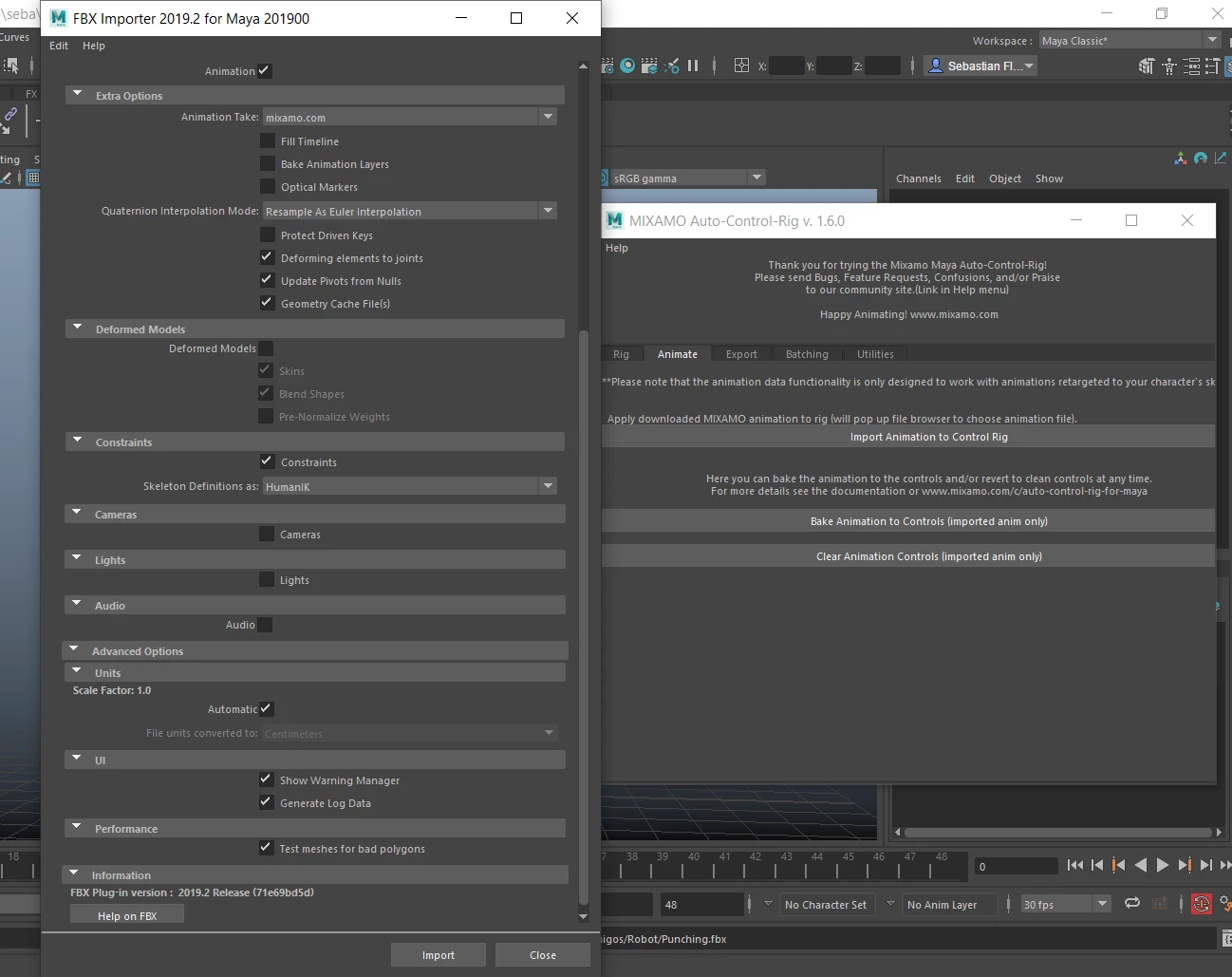The image size is (1232, 977).
Task: Step forward one frame
Action: pos(1206,865)
